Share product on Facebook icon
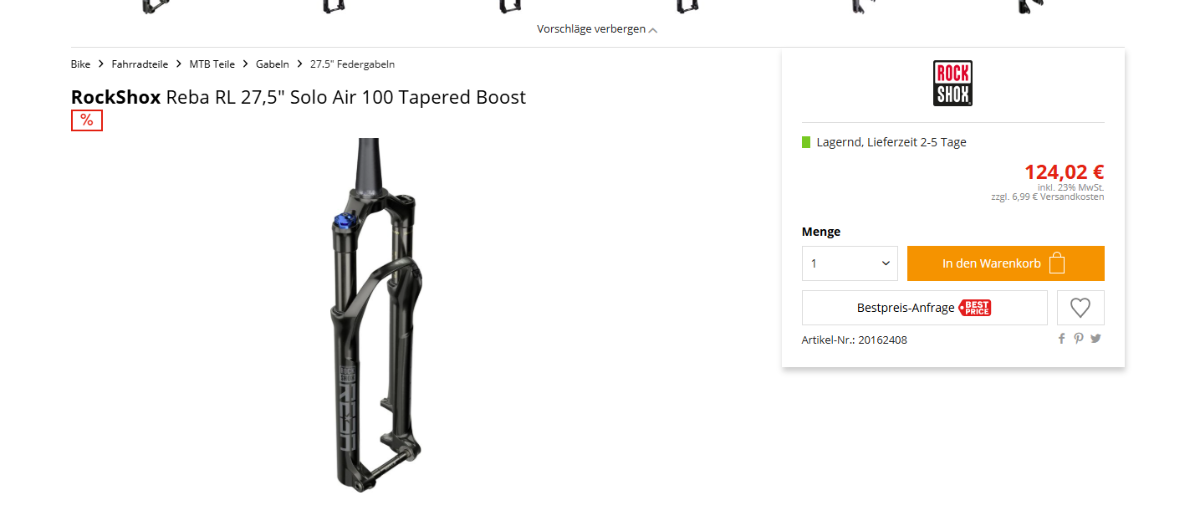The image size is (1200, 516). [1062, 339]
